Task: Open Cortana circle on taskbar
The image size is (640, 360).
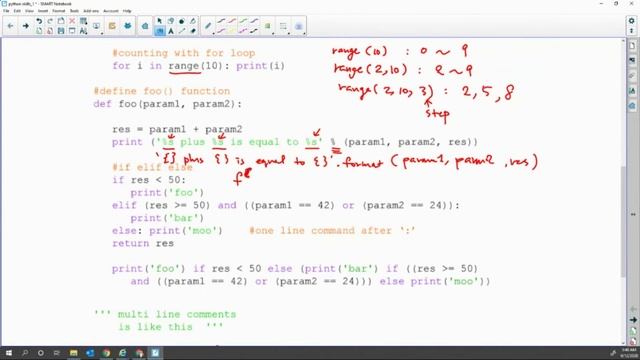Action: pos(40,353)
